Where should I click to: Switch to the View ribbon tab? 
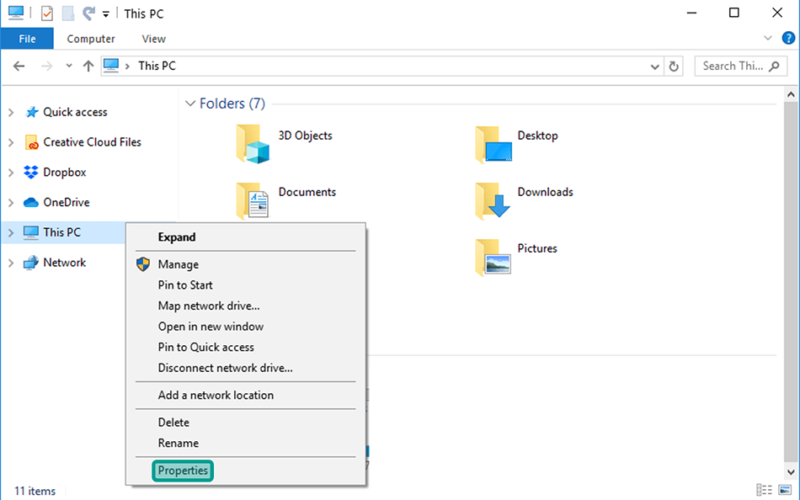pyautogui.click(x=154, y=39)
